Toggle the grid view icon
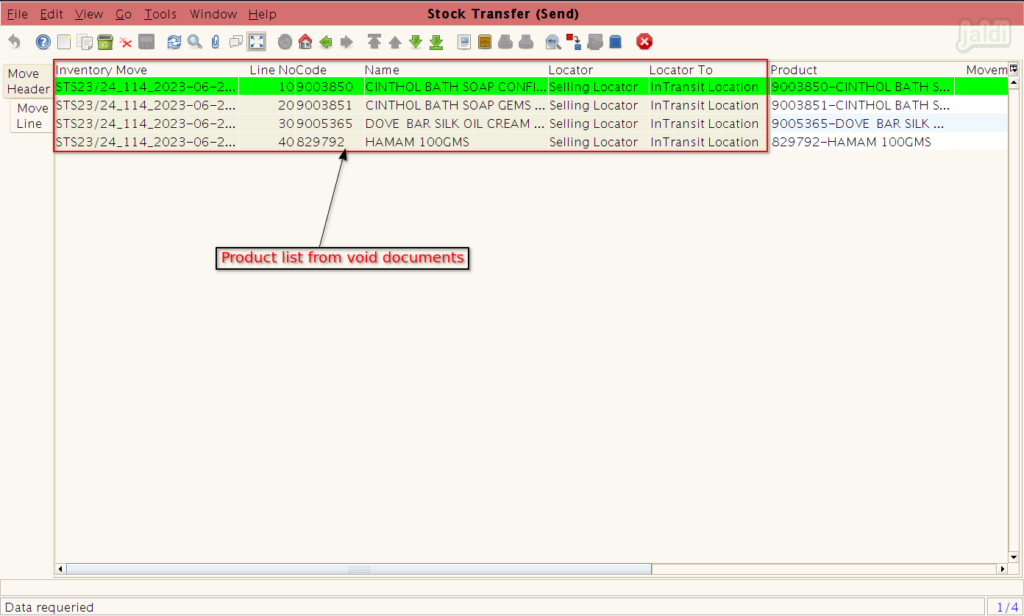The image size is (1024, 616). pos(257,42)
